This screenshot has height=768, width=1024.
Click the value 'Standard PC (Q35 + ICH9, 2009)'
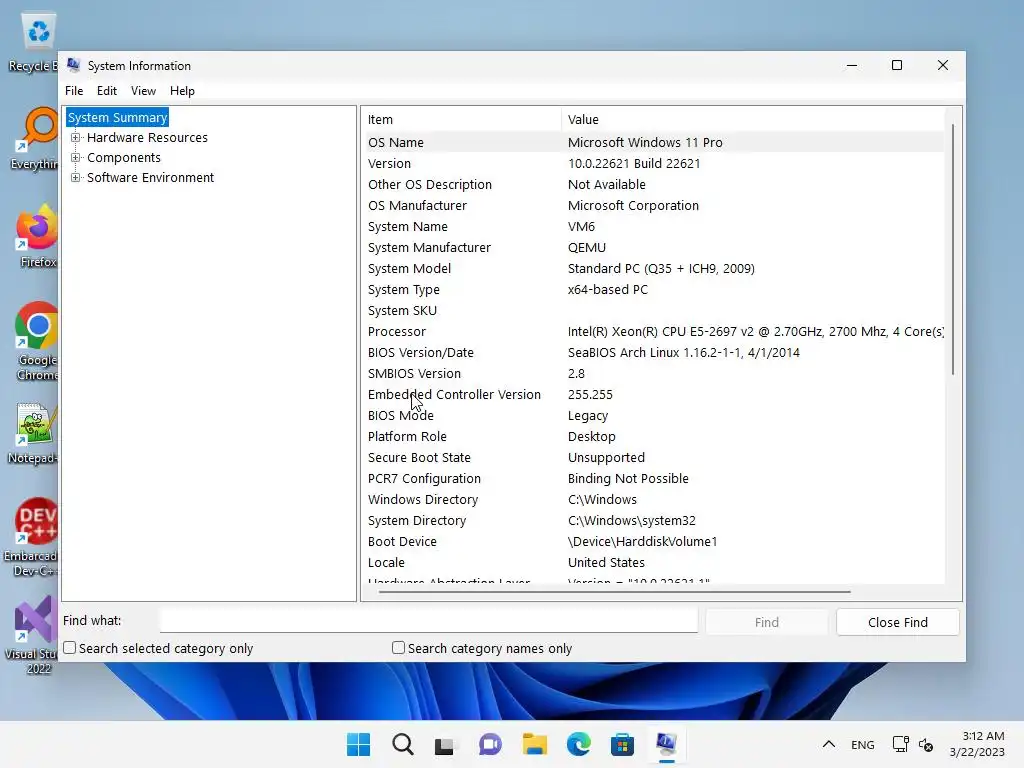[x=661, y=268]
